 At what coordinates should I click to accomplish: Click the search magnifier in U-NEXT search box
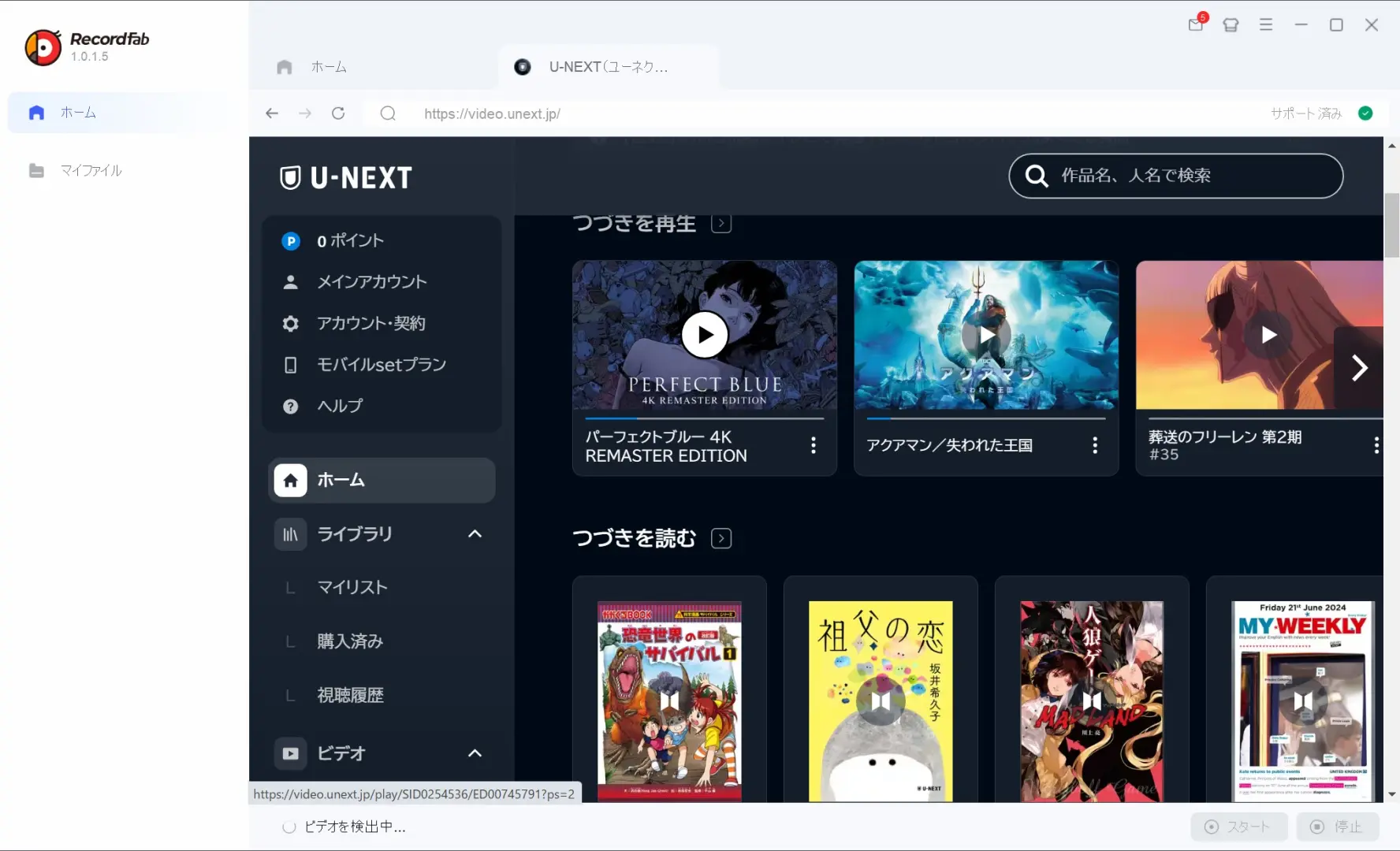[1037, 176]
